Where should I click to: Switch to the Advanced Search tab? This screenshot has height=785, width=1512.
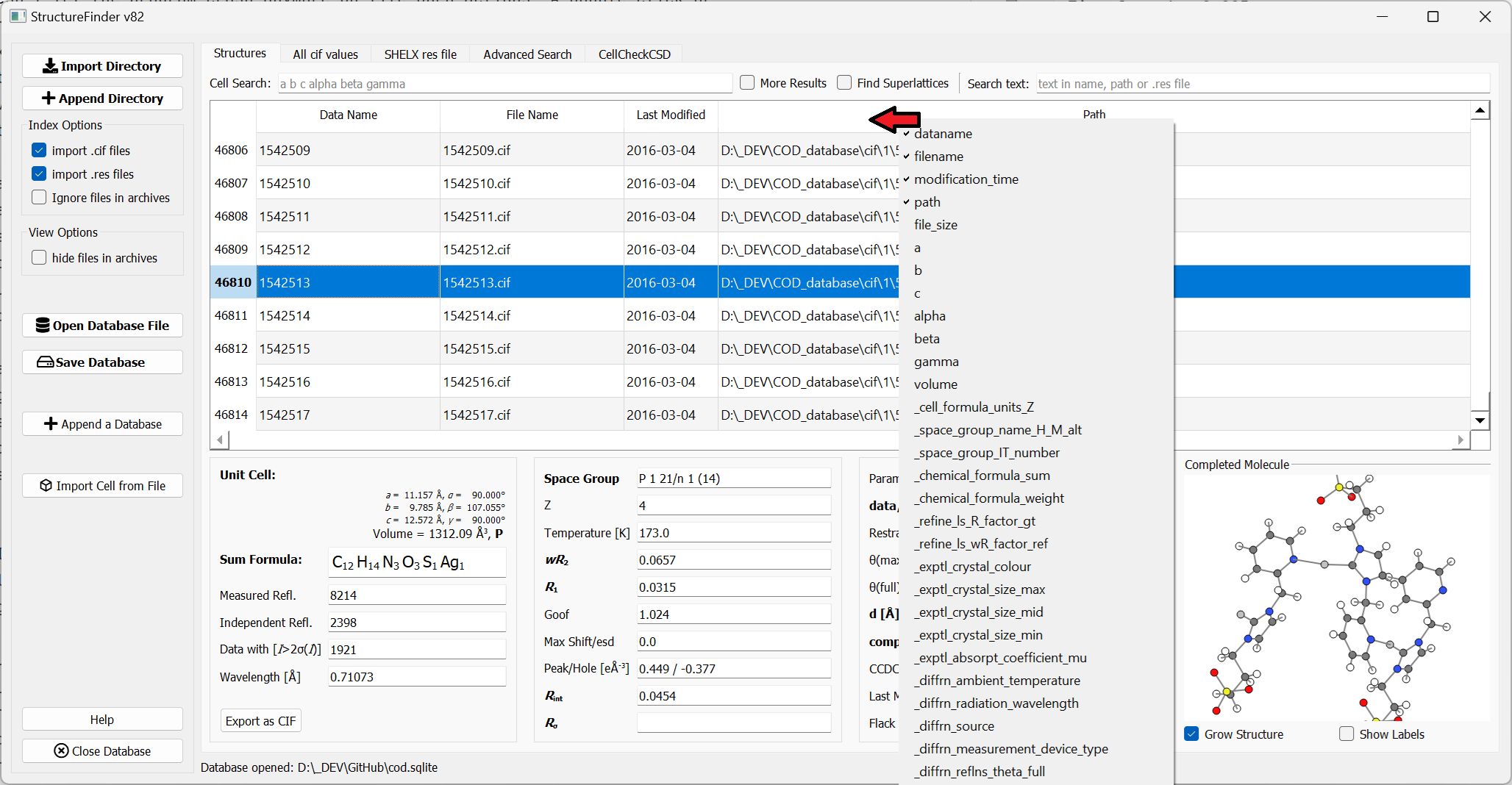tap(527, 54)
